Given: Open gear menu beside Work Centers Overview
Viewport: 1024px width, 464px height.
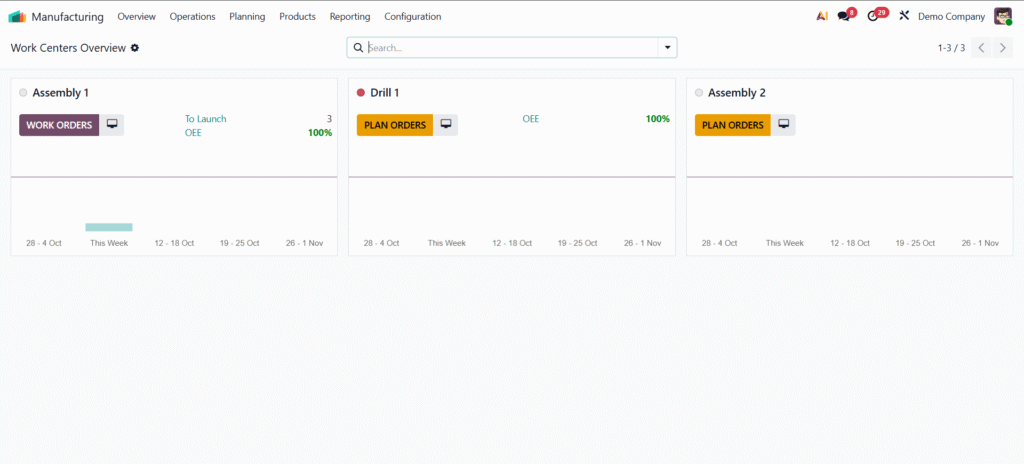Looking at the screenshot, I should [x=135, y=48].
